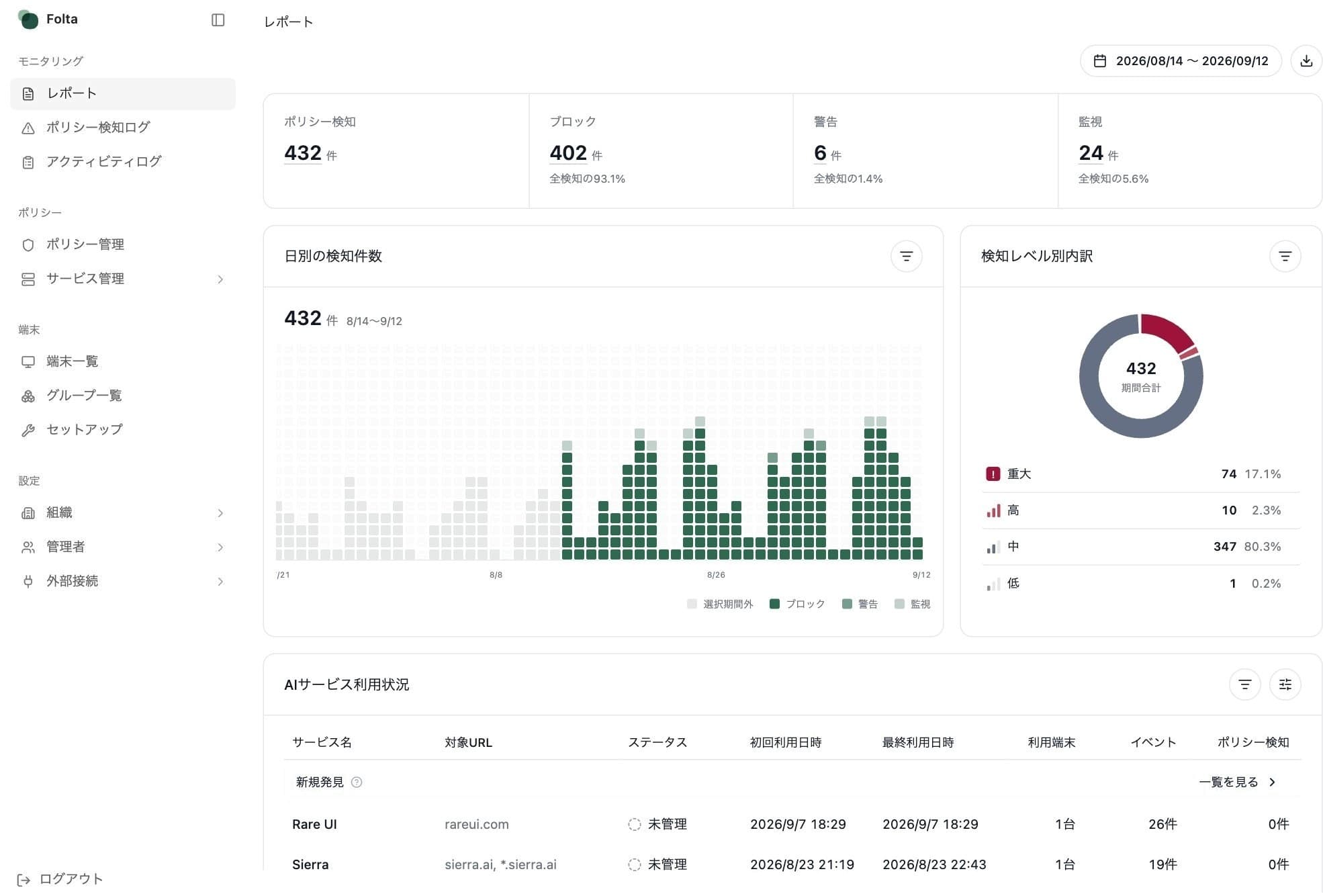Toggle the 警告 legend series
The height and width of the screenshot is (896, 1323).
[x=860, y=604]
